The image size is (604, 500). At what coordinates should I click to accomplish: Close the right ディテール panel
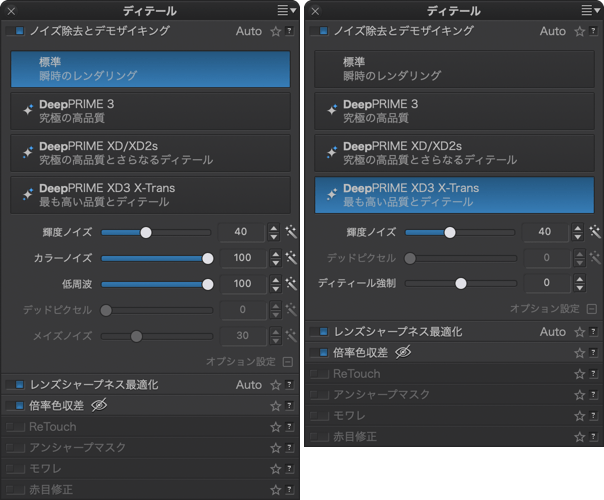(x=315, y=11)
